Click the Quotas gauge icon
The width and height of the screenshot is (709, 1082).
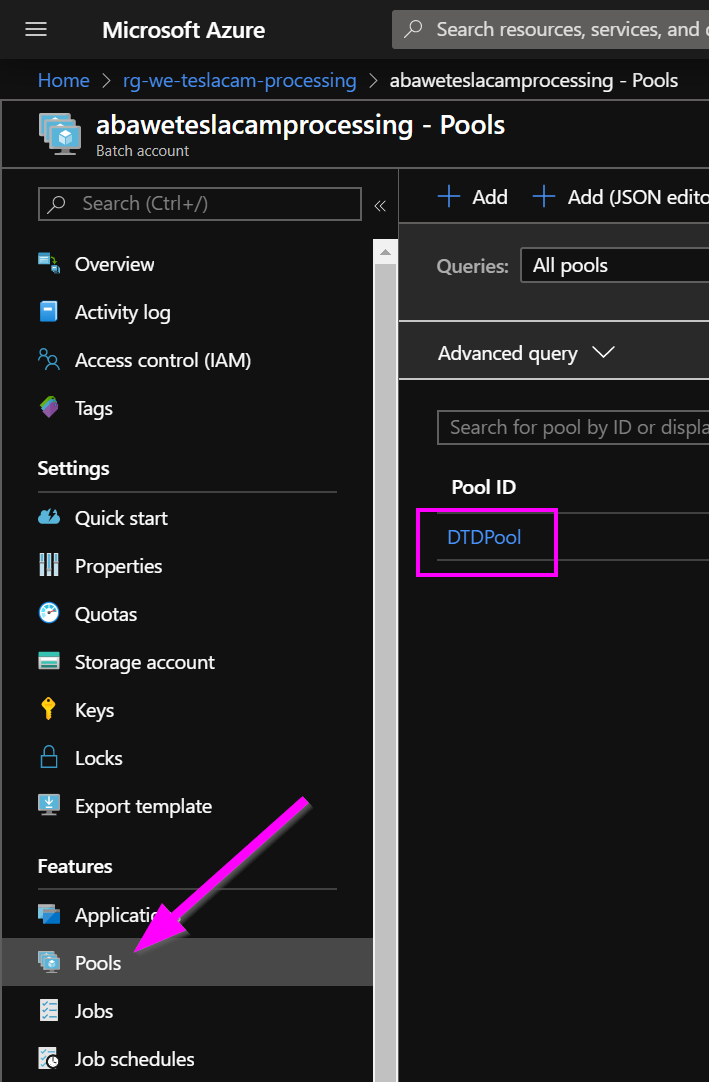coord(48,613)
